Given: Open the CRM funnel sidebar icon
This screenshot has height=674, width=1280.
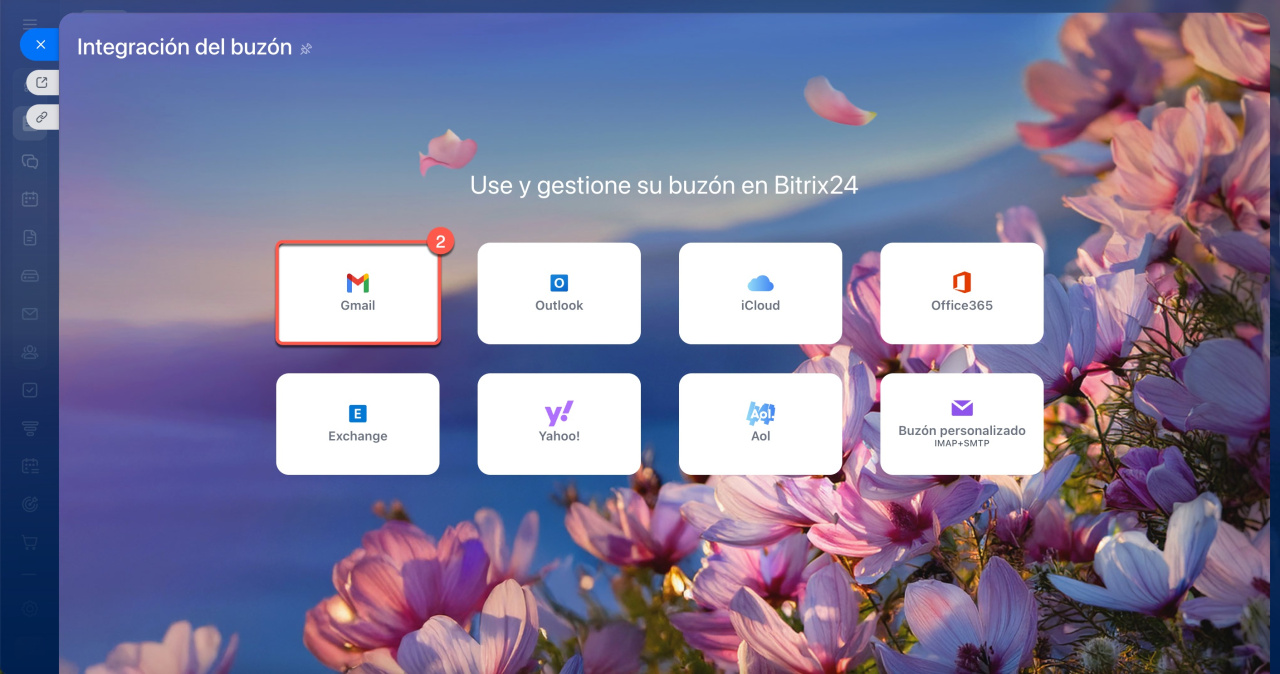Looking at the screenshot, I should click(x=30, y=428).
